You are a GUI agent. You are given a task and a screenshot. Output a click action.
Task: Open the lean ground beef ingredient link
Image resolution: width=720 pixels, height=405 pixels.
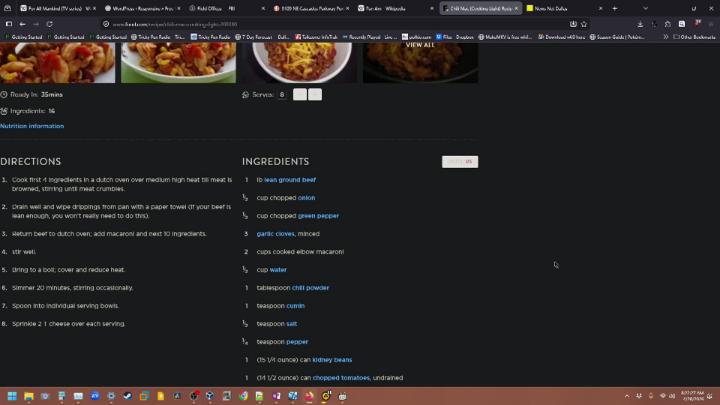click(x=290, y=180)
